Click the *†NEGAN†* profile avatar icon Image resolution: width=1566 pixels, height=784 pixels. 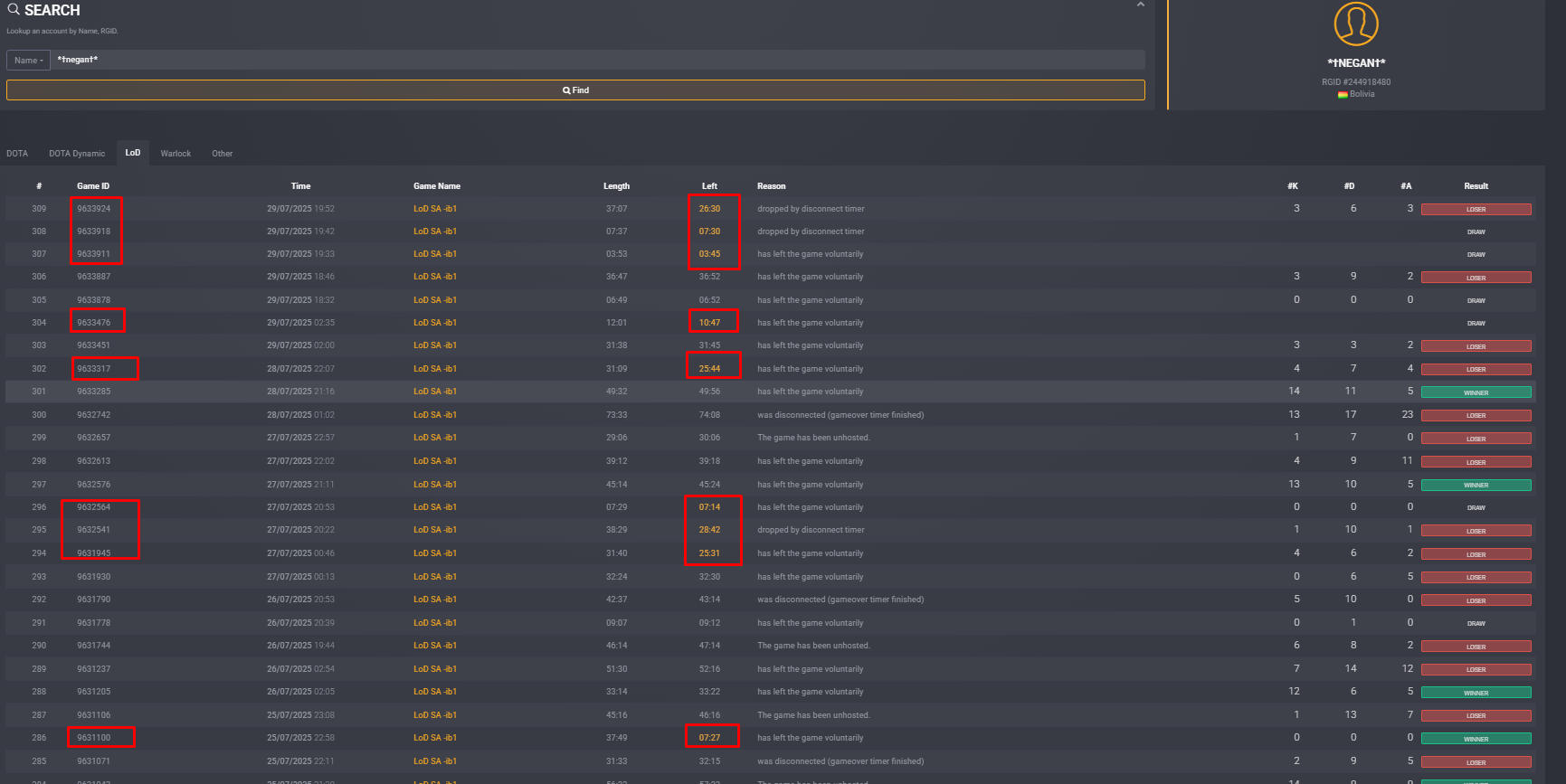(x=1356, y=24)
